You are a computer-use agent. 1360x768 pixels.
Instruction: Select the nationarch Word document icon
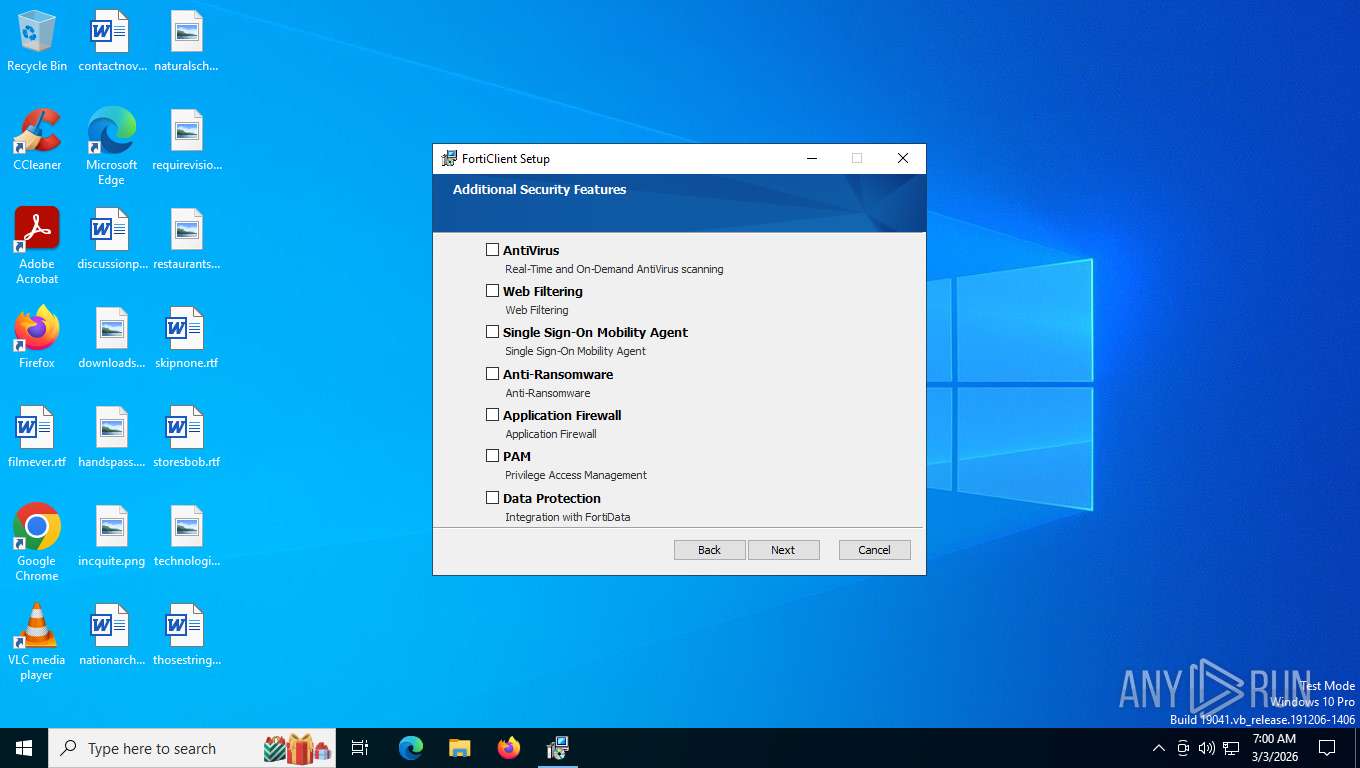tap(111, 635)
